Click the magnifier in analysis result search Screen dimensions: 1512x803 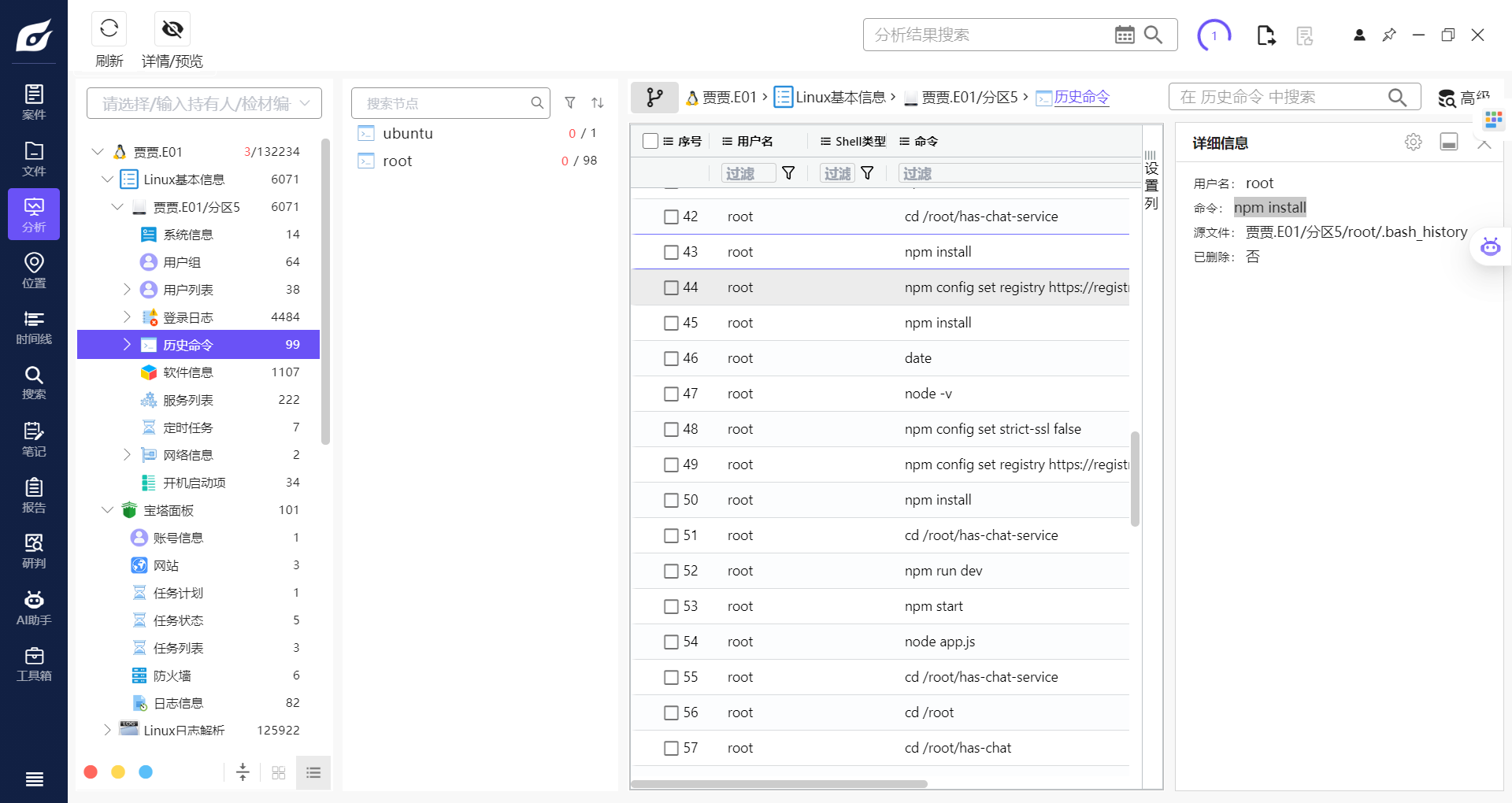[x=1153, y=35]
